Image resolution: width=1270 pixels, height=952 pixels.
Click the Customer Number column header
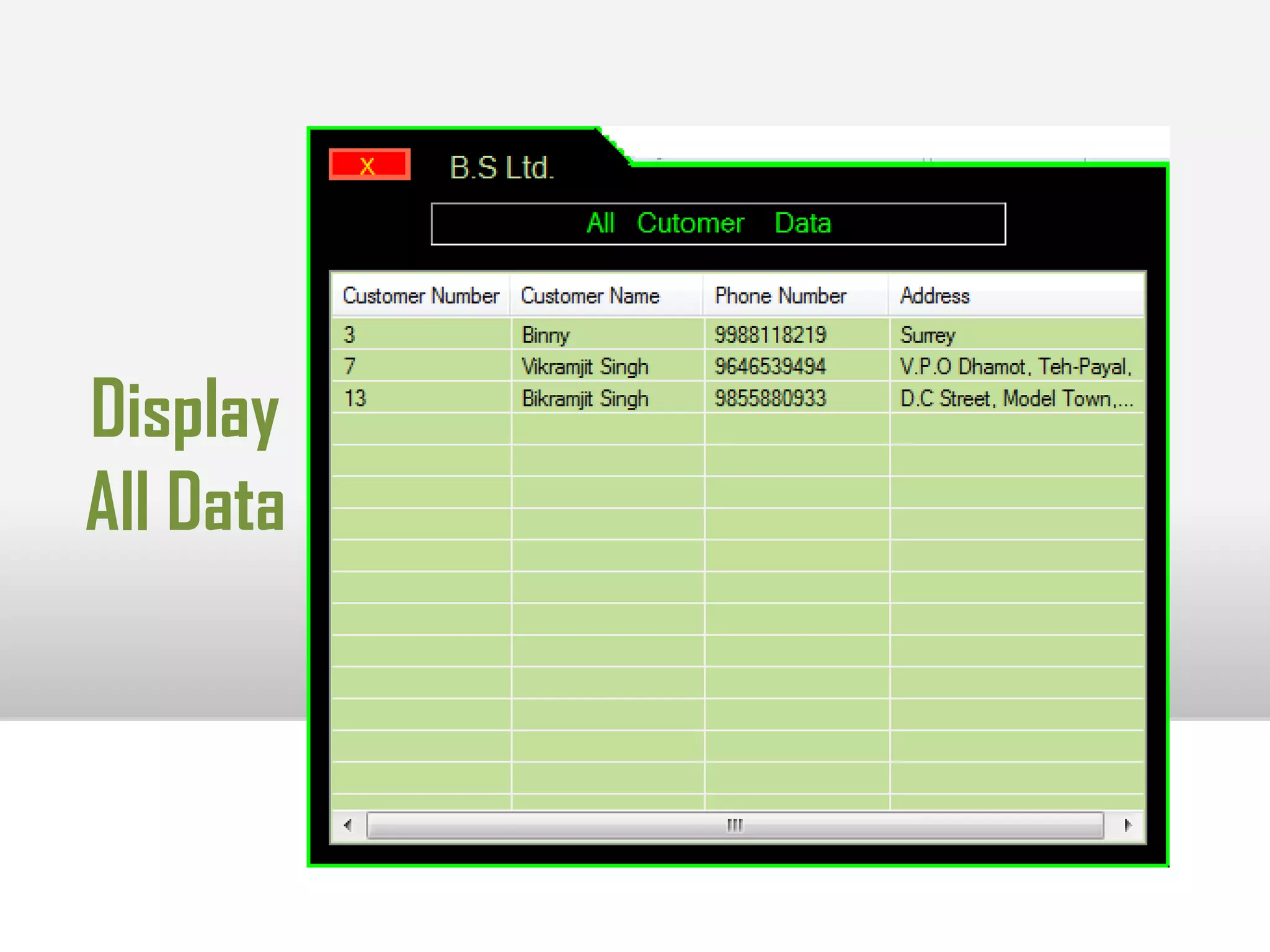pyautogui.click(x=420, y=296)
